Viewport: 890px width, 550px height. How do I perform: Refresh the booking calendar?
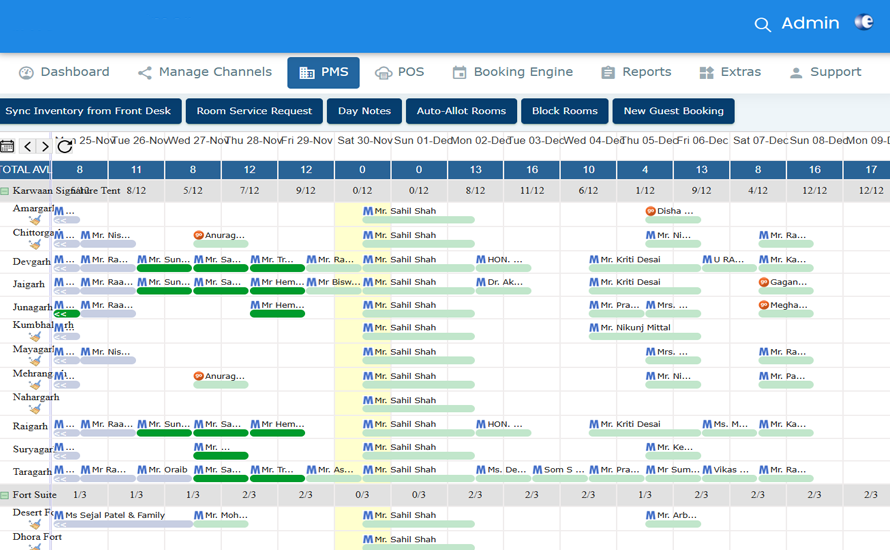65,146
